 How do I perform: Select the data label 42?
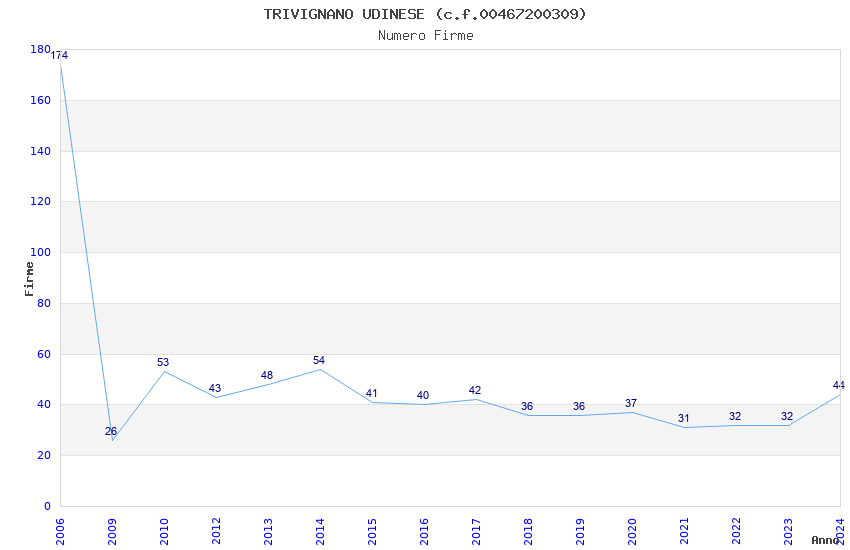[x=475, y=390]
